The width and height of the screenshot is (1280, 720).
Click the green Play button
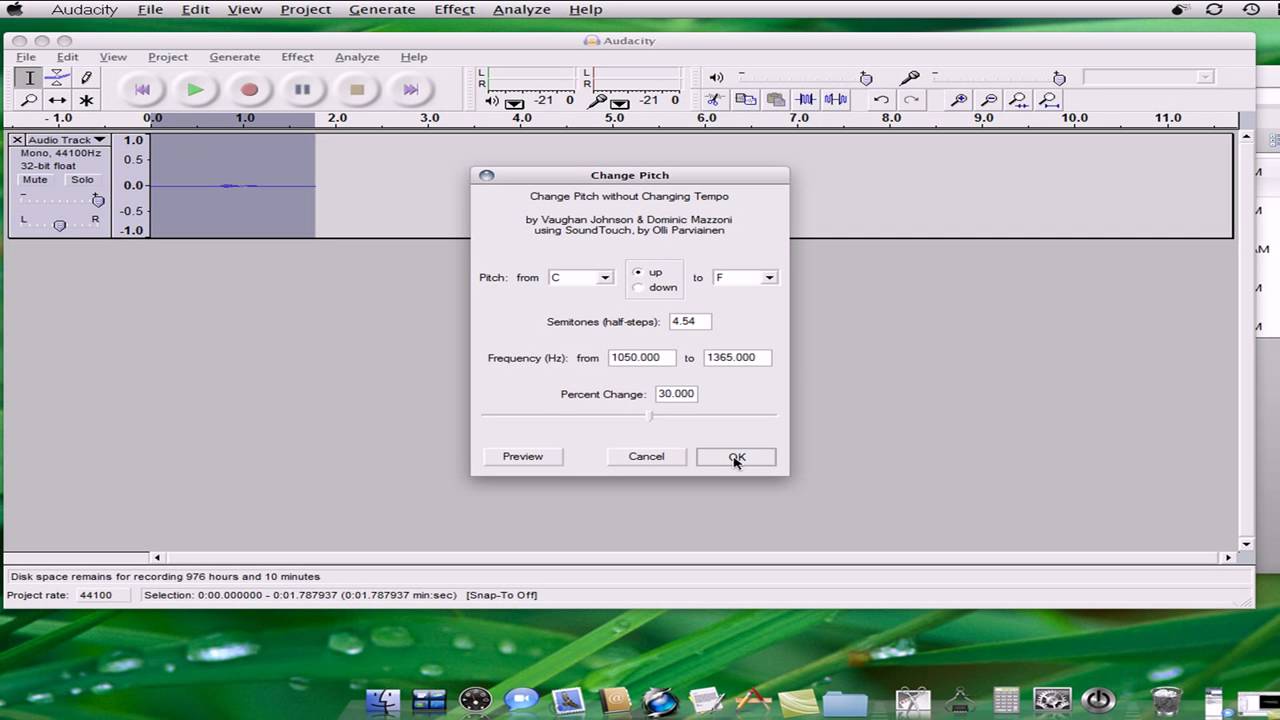coord(196,90)
